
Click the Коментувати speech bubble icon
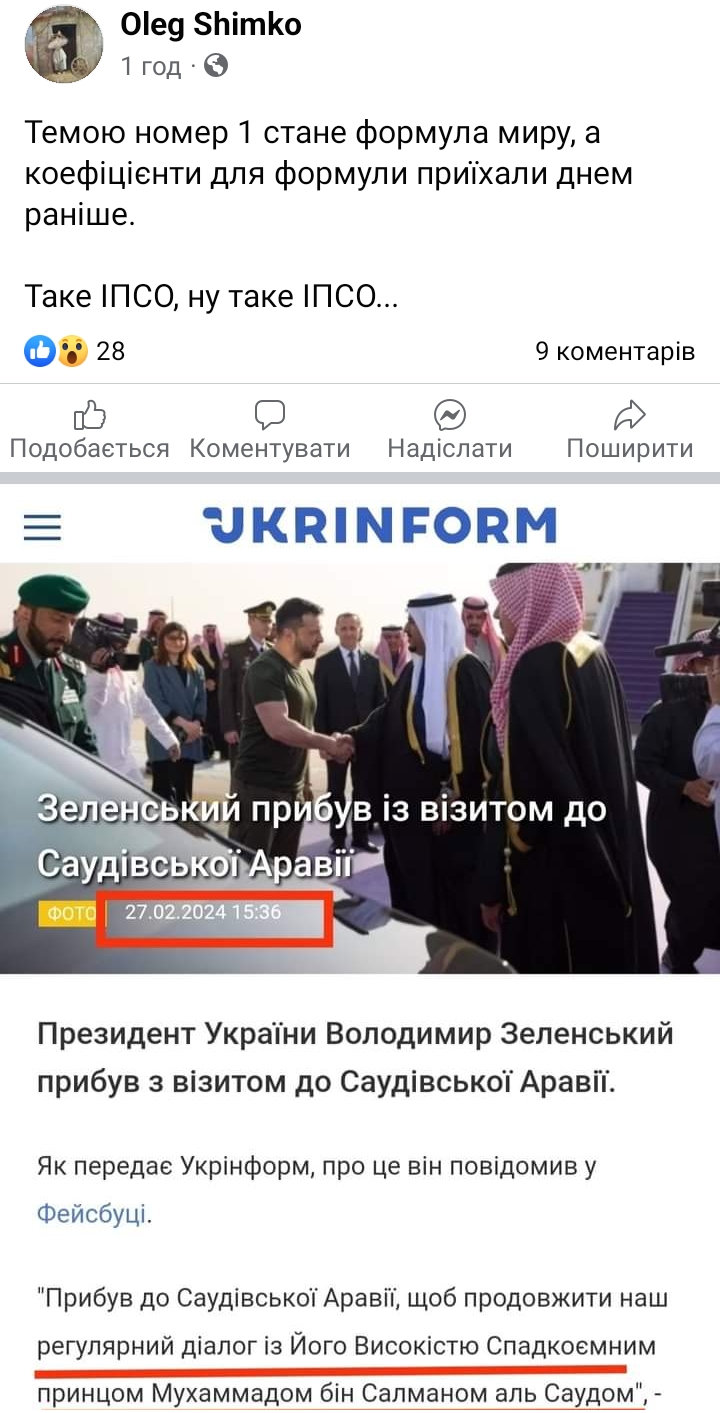coord(270,414)
